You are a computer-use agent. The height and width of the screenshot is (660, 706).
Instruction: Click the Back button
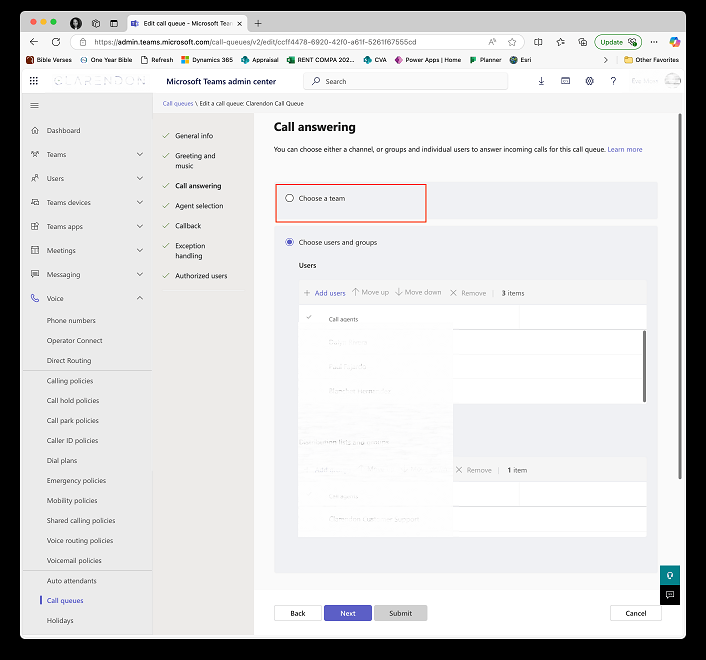(298, 613)
